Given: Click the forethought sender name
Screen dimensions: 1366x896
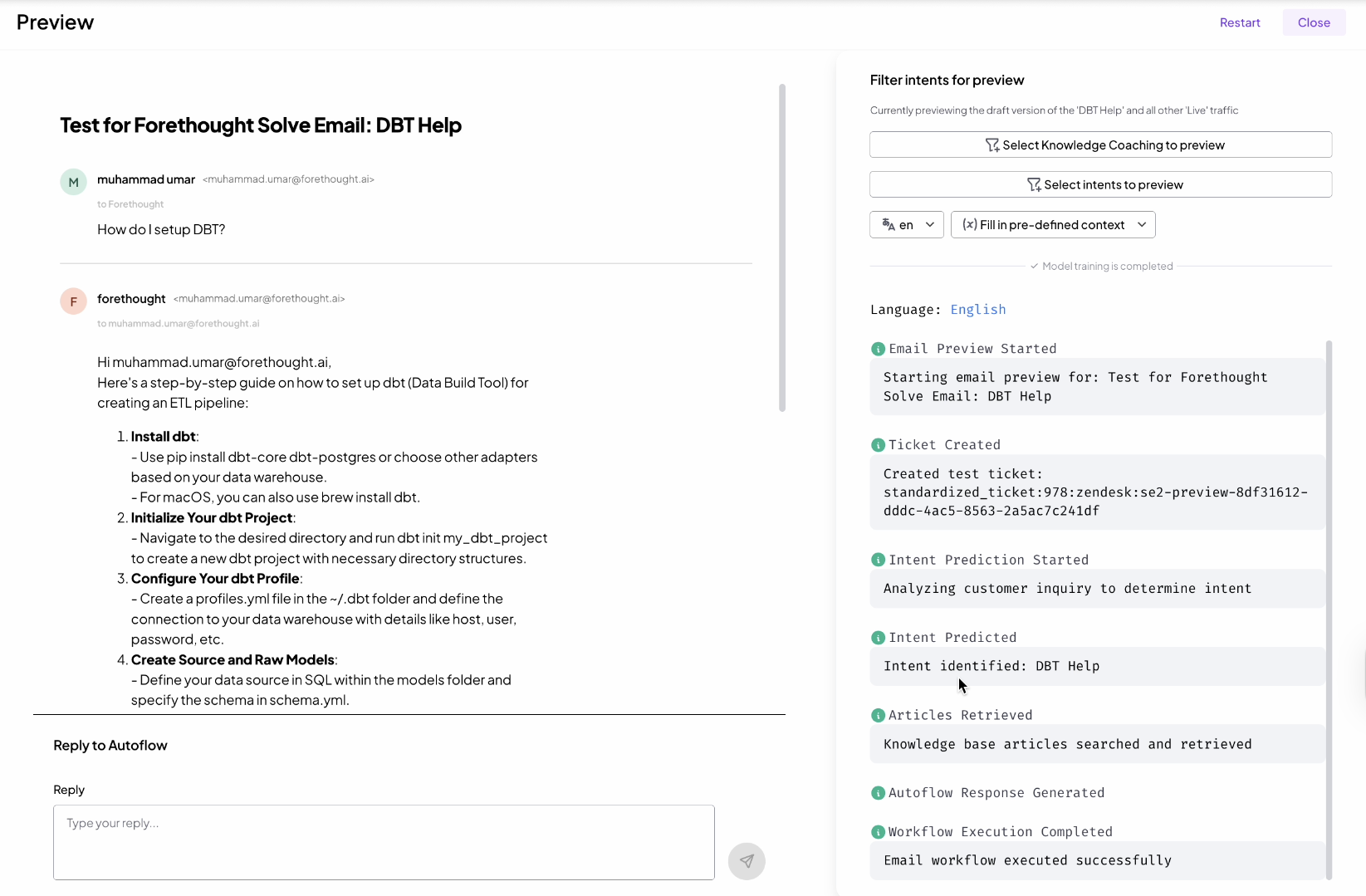Looking at the screenshot, I should pos(131,299).
